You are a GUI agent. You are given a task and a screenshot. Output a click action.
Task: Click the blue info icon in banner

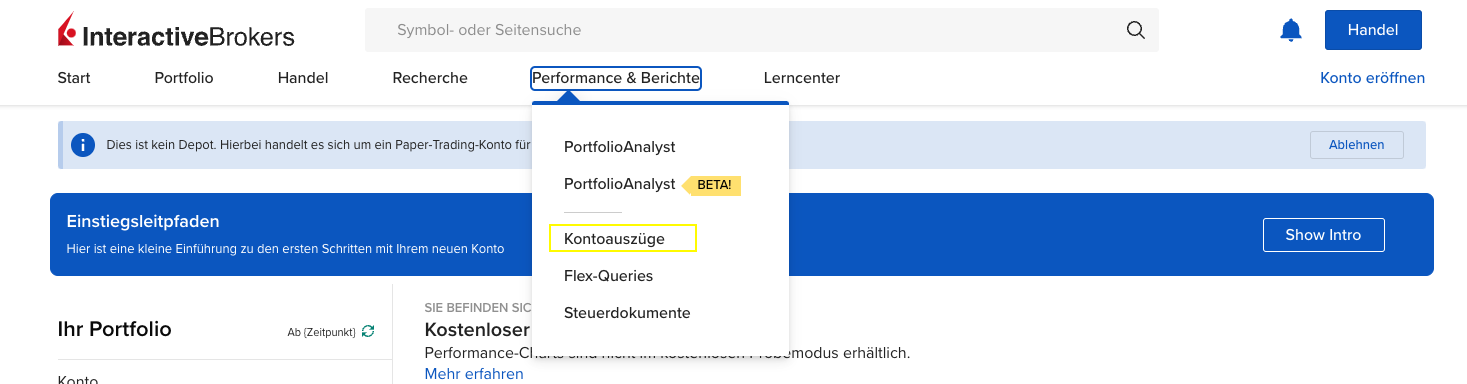tap(83, 145)
